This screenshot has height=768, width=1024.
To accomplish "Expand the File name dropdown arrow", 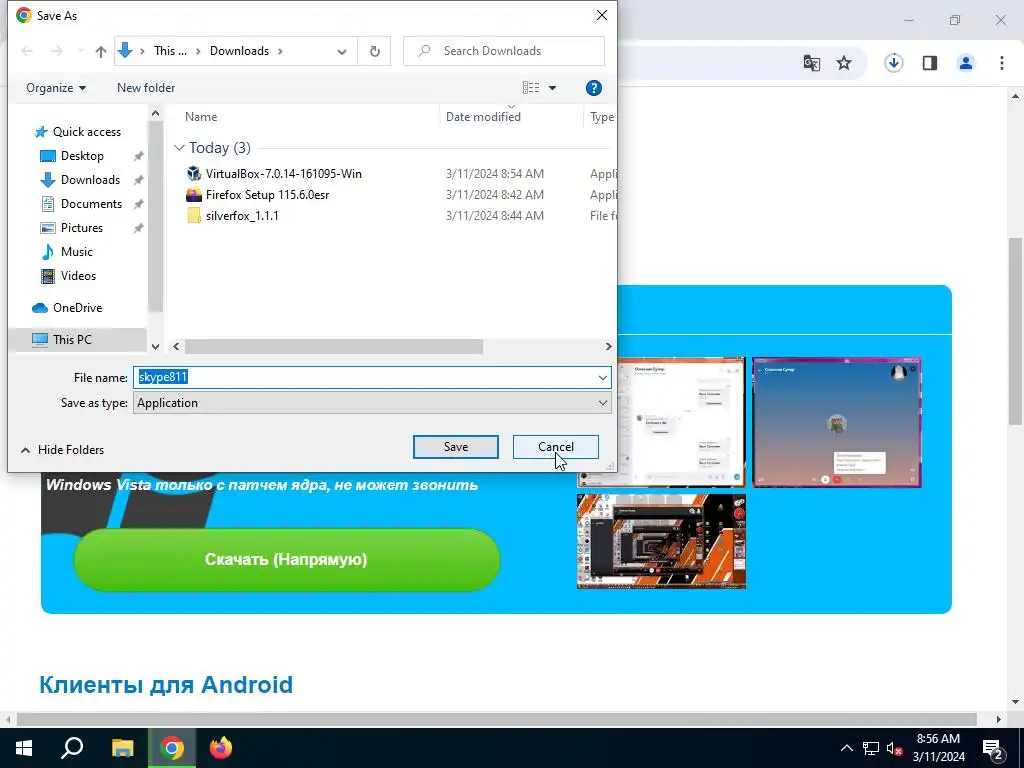I will [x=603, y=377].
